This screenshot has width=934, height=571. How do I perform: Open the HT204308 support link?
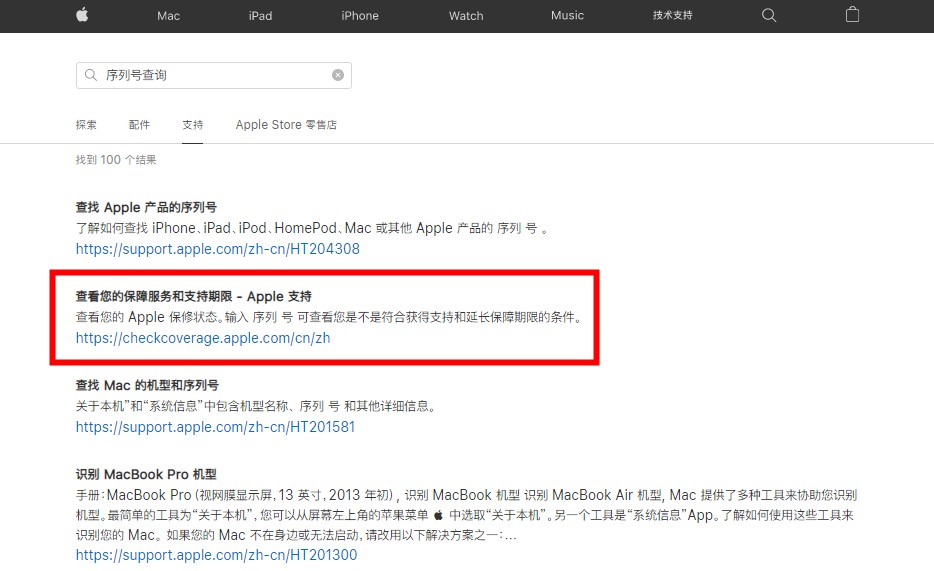click(217, 249)
